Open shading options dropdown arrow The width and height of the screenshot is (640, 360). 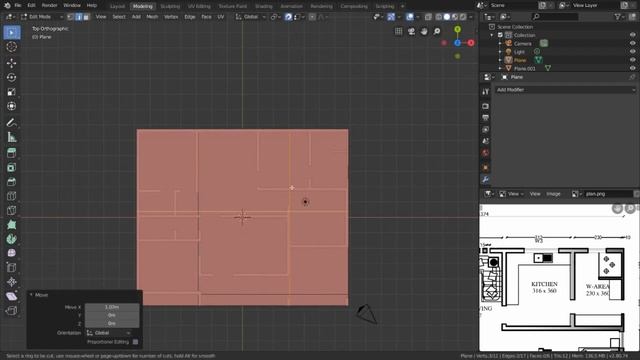tap(471, 17)
